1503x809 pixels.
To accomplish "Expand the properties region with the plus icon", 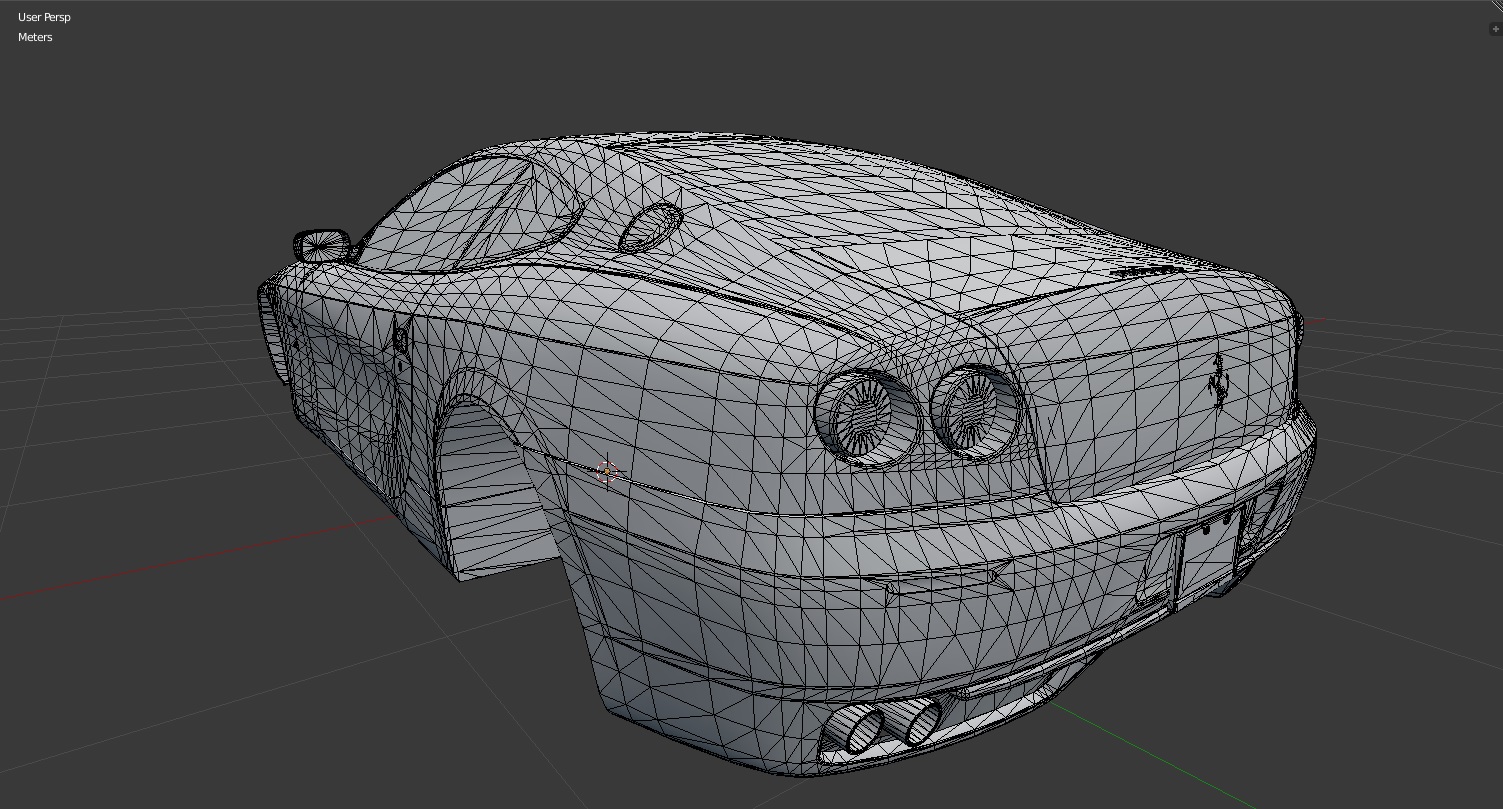I will [x=1495, y=29].
